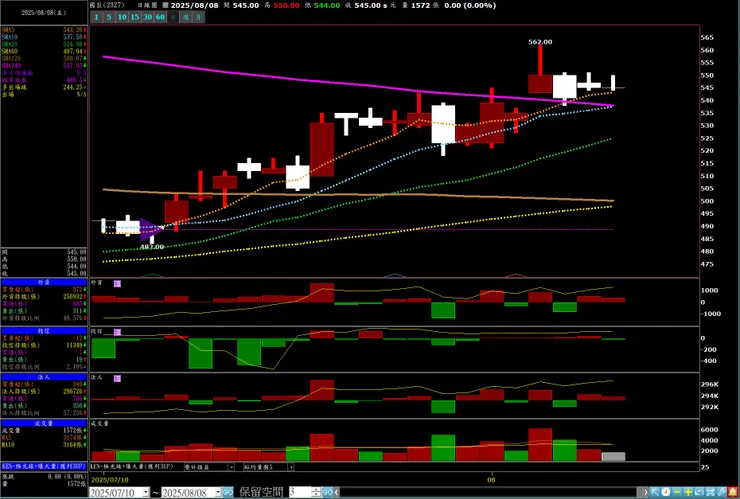
Task: Zoom in with the yellow plus icon
Action: pos(688,492)
